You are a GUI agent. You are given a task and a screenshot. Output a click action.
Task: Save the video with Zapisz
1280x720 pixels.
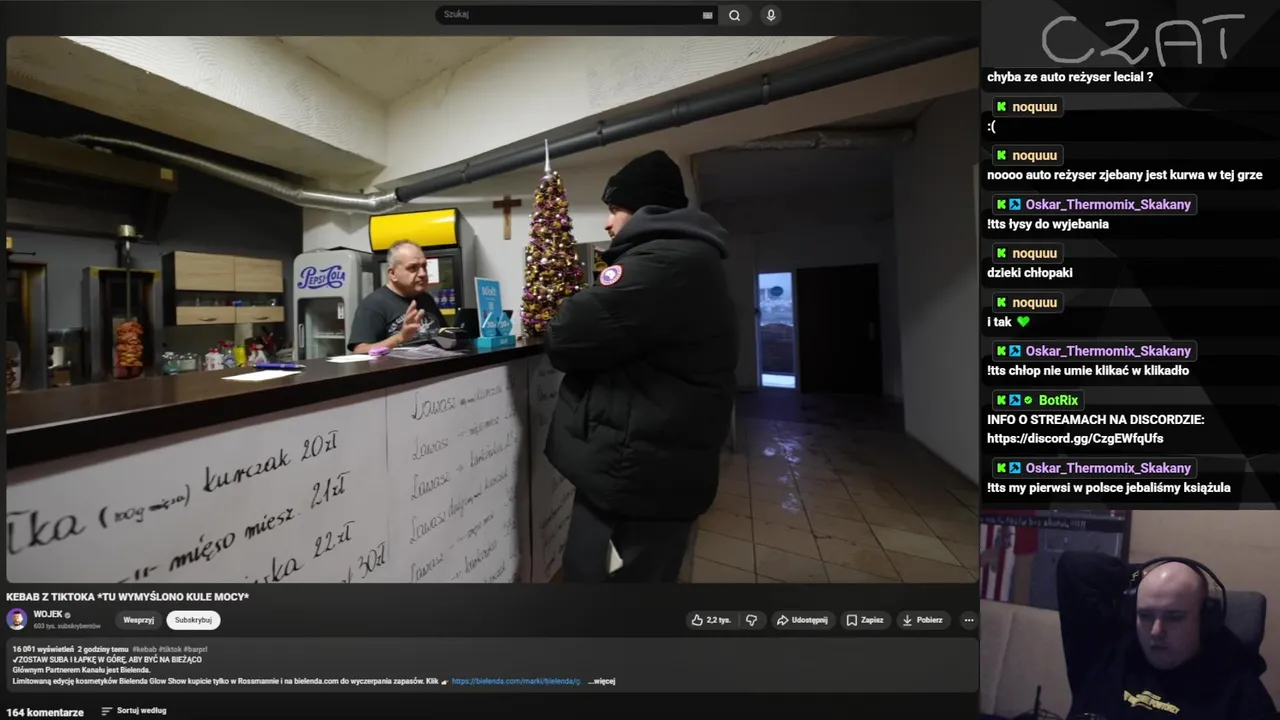pyautogui.click(x=865, y=620)
